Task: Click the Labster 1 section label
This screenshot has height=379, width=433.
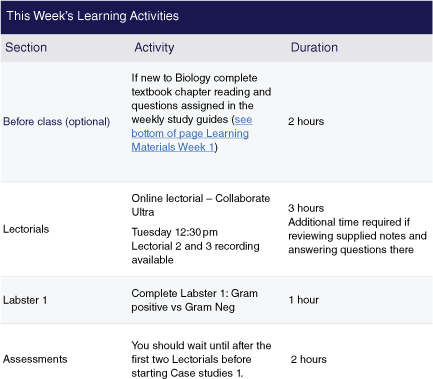Action: coord(25,300)
